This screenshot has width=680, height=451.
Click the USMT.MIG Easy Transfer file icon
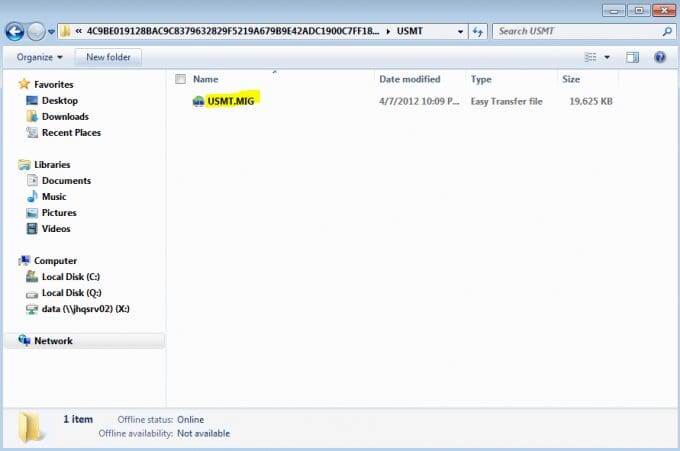point(198,101)
